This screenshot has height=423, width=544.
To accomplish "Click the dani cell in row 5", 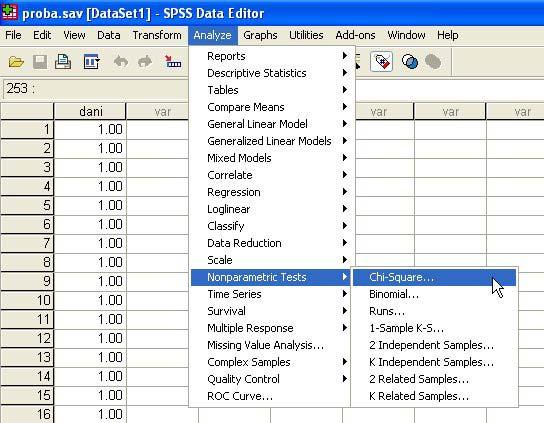I will tap(90, 205).
